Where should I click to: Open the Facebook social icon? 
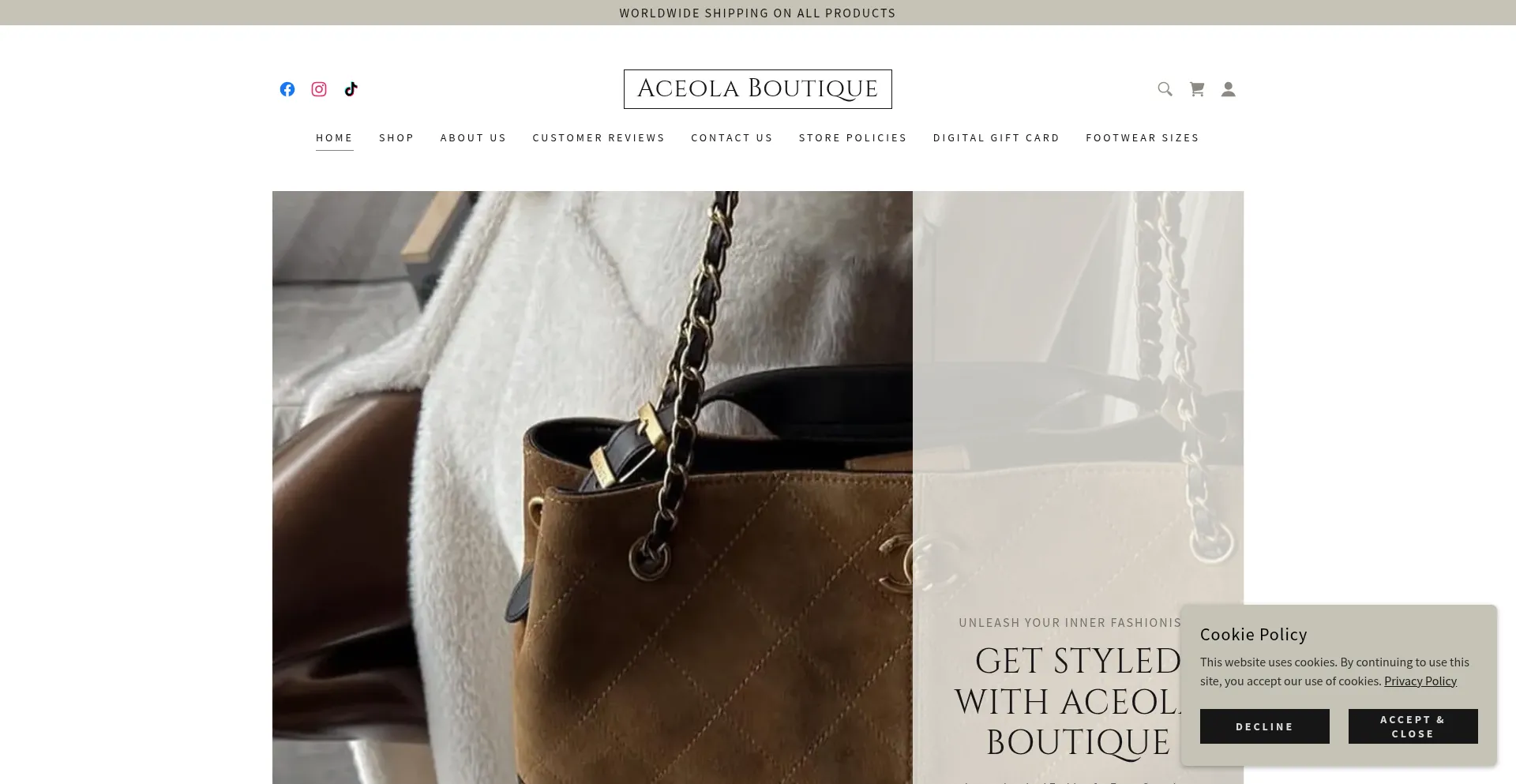[x=287, y=89]
